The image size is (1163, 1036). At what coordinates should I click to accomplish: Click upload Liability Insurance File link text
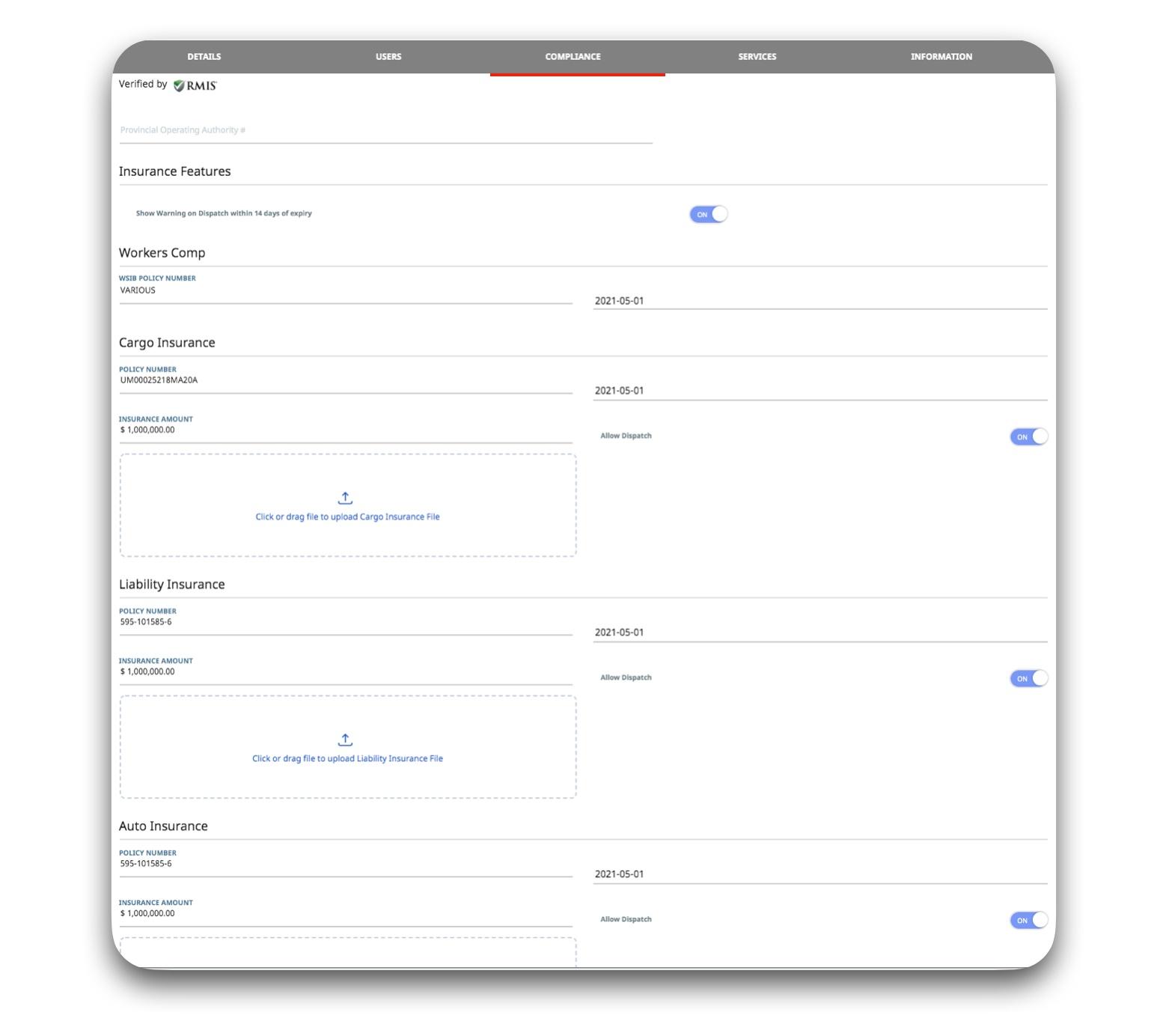pos(347,758)
